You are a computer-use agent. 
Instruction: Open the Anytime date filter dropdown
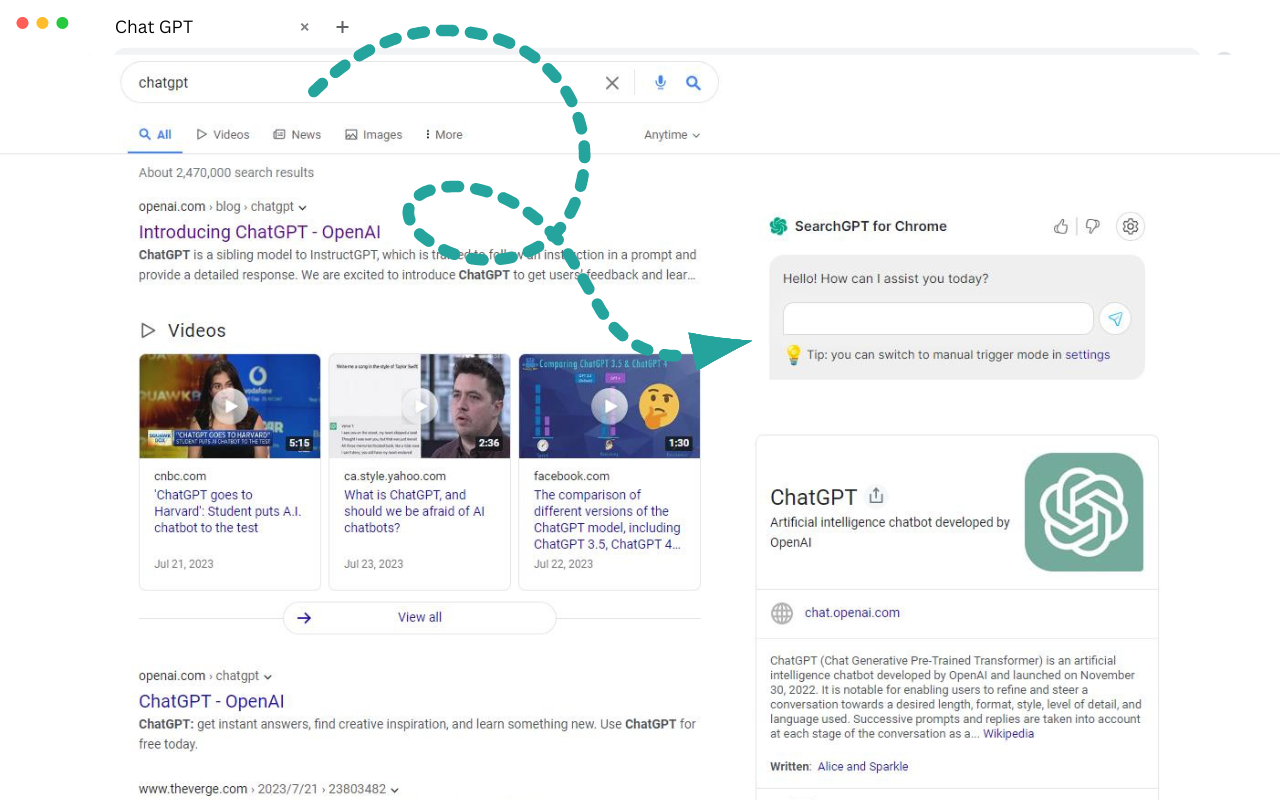pos(672,135)
